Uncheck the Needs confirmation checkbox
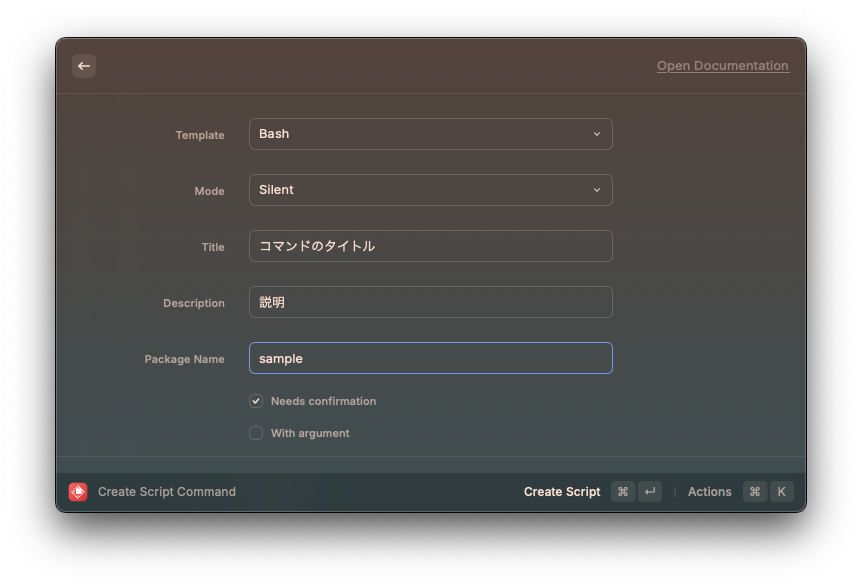 click(256, 401)
